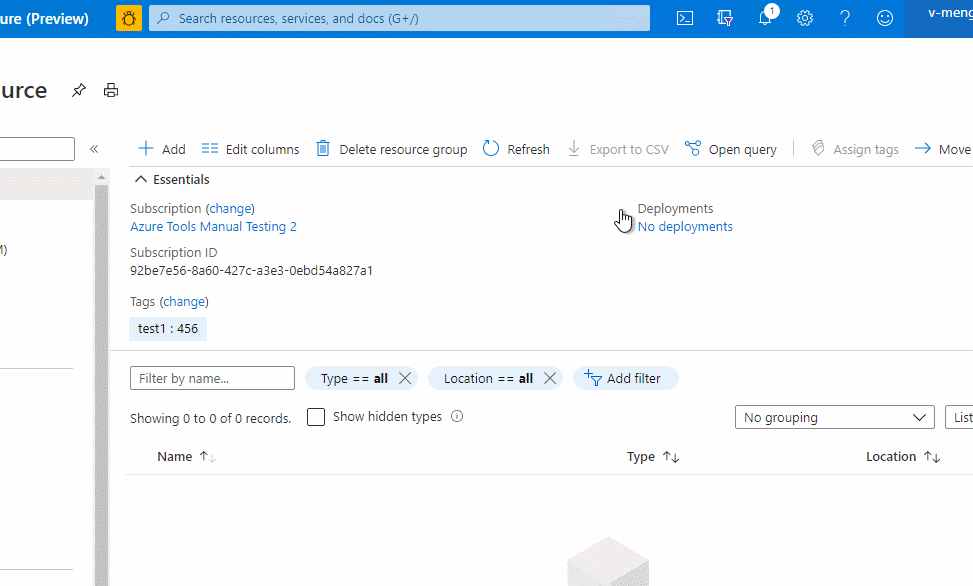This screenshot has height=586, width=973.
Task: Print the page using the printer icon
Action: point(111,90)
